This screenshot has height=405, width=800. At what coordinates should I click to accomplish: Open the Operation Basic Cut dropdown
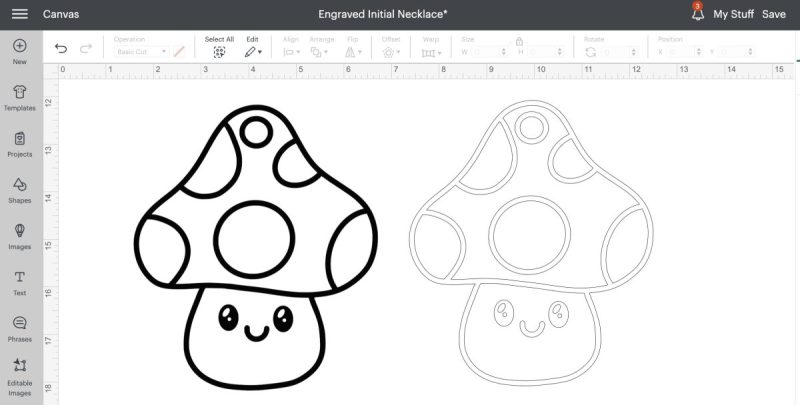141,52
